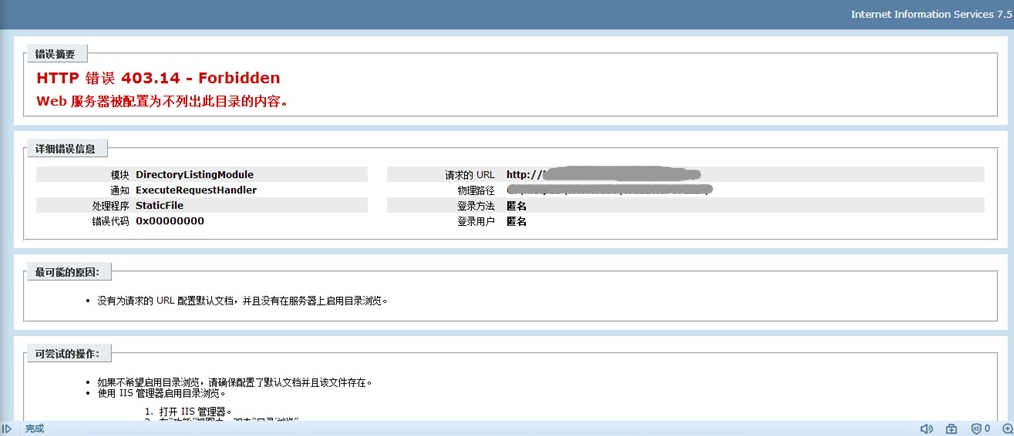Click the blocked count number beside shield
Viewport: 1014px width, 436px height.
tap(987, 429)
